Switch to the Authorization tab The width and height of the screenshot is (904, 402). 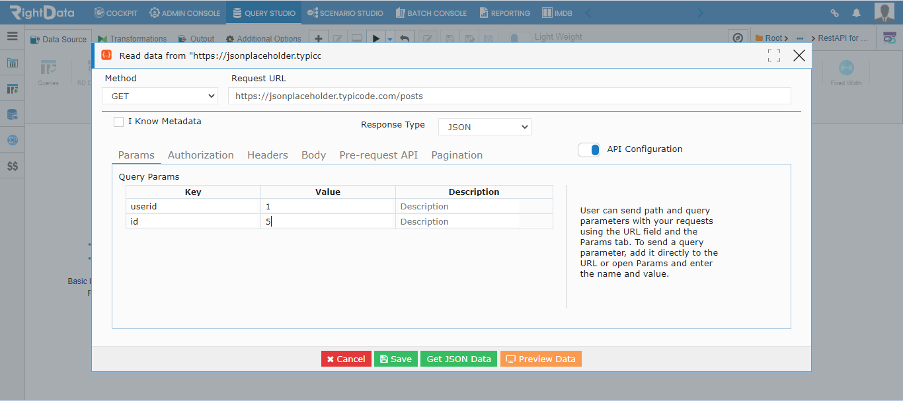[201, 155]
